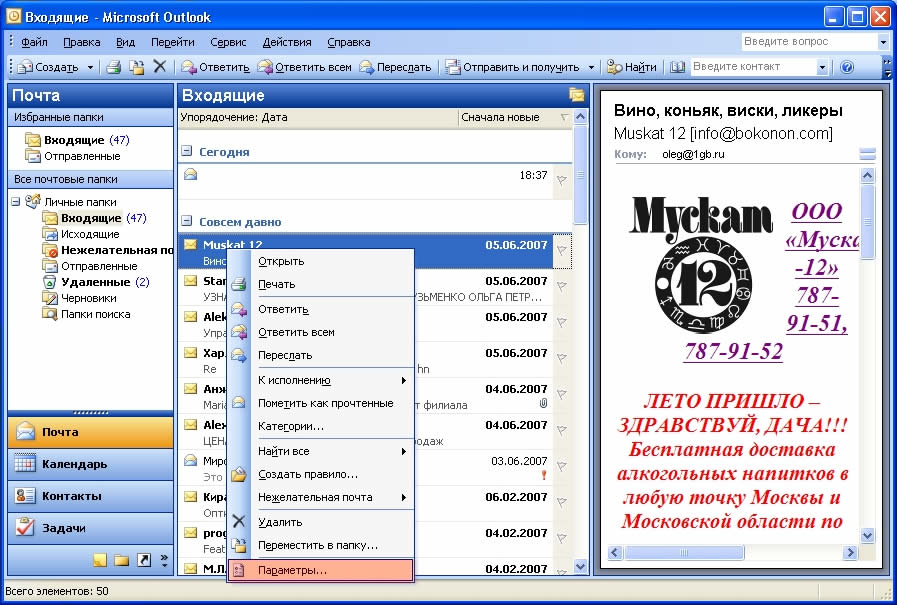The image size is (897, 605).
Task: Collapse the 'Личные папки' folder tree
Action: click(x=16, y=202)
